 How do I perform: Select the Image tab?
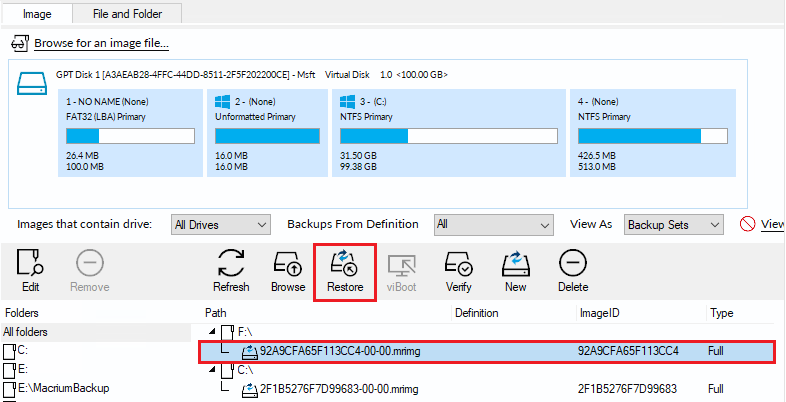pyautogui.click(x=37, y=13)
